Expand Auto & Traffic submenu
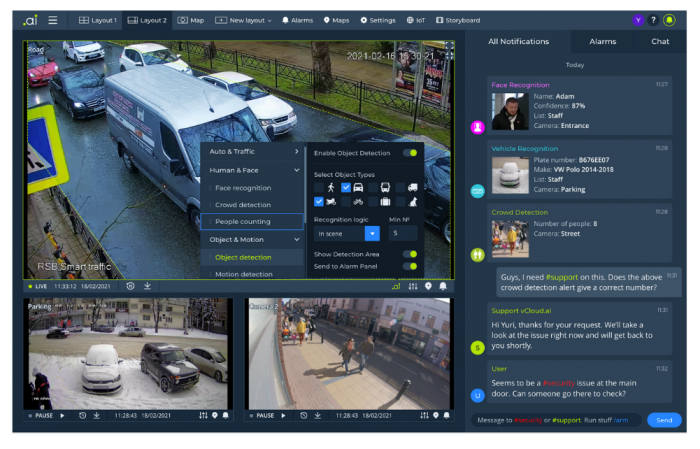 click(x=252, y=152)
